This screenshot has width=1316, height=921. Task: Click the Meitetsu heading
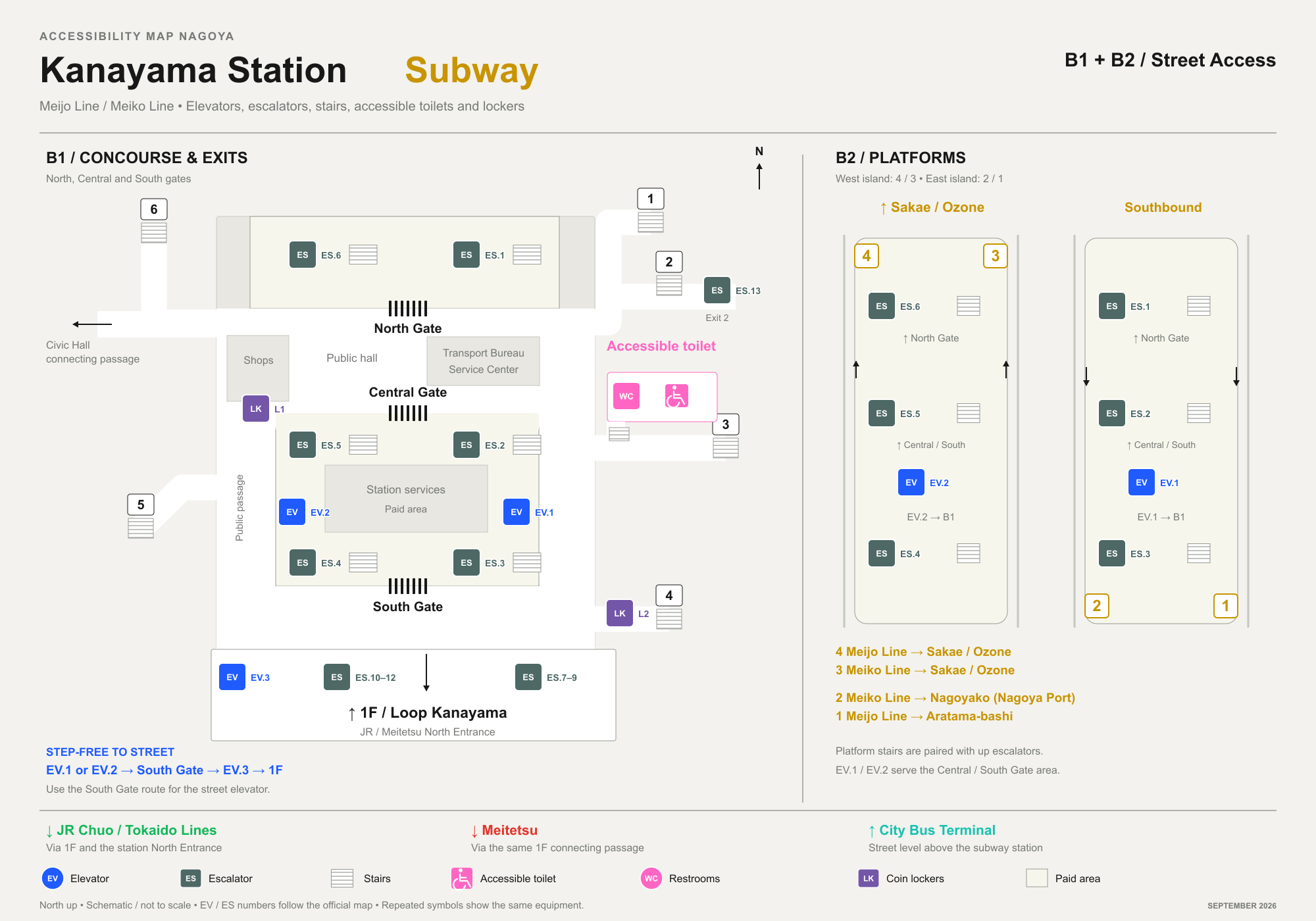(x=504, y=830)
